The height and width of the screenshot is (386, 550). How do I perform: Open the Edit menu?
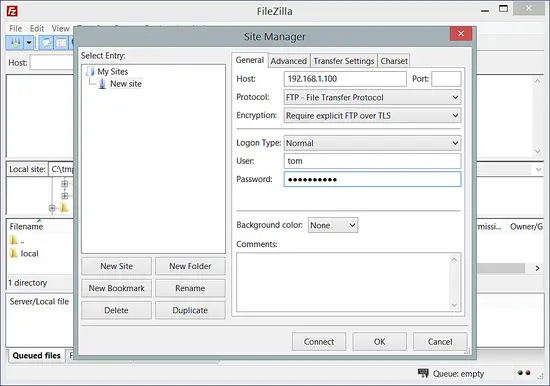tap(37, 28)
